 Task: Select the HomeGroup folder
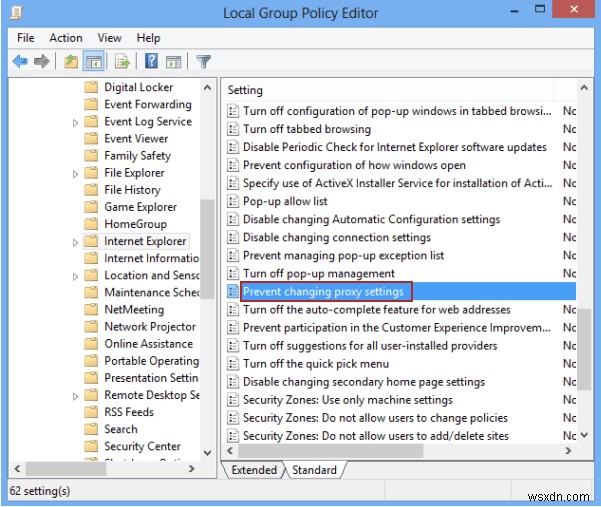135,224
